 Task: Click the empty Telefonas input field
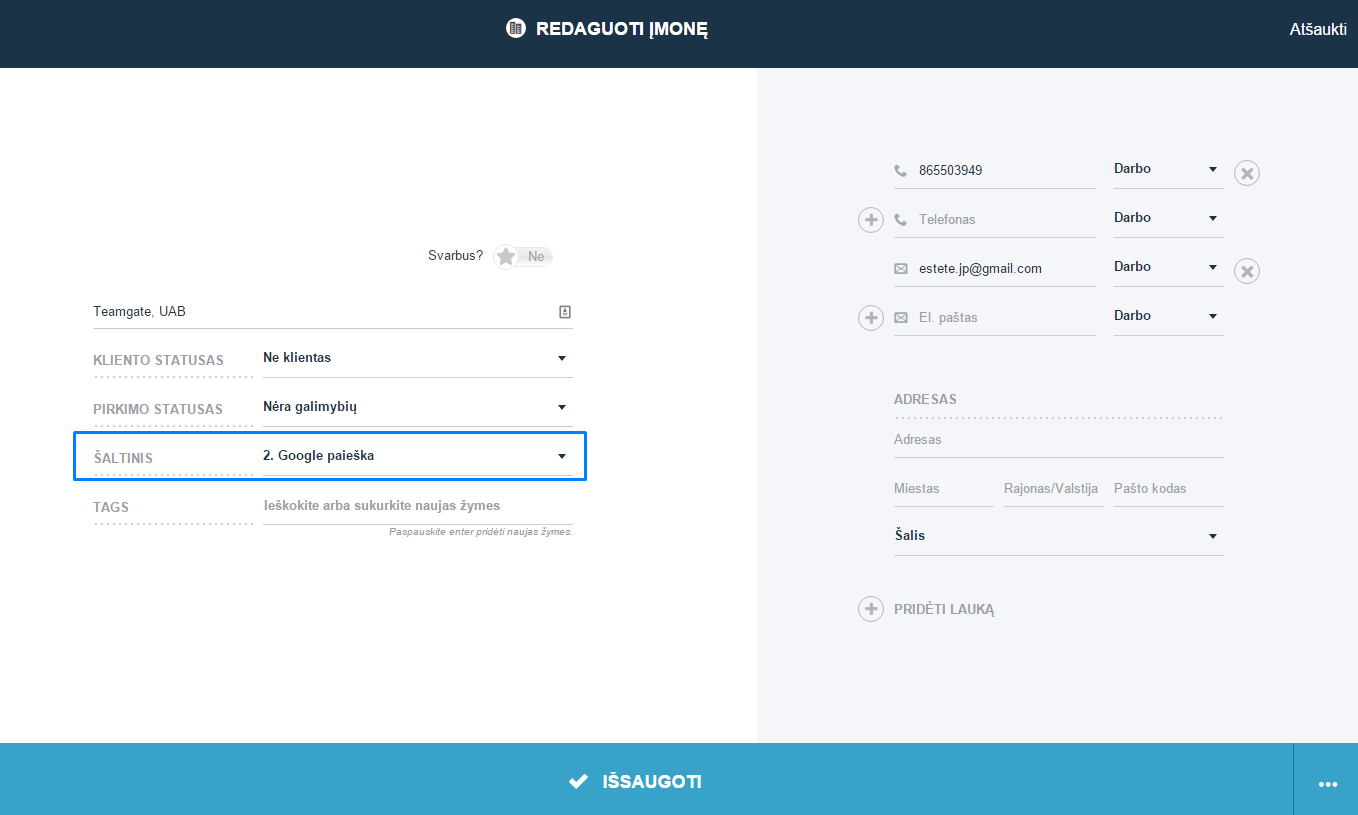click(995, 220)
